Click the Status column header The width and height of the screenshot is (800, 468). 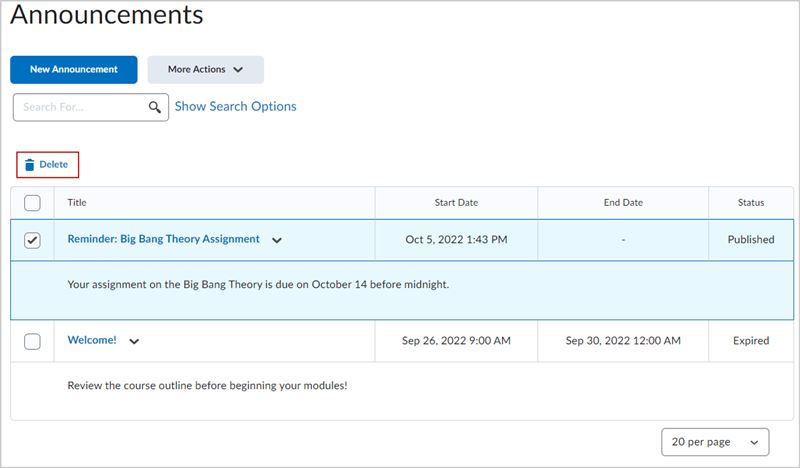tap(751, 203)
